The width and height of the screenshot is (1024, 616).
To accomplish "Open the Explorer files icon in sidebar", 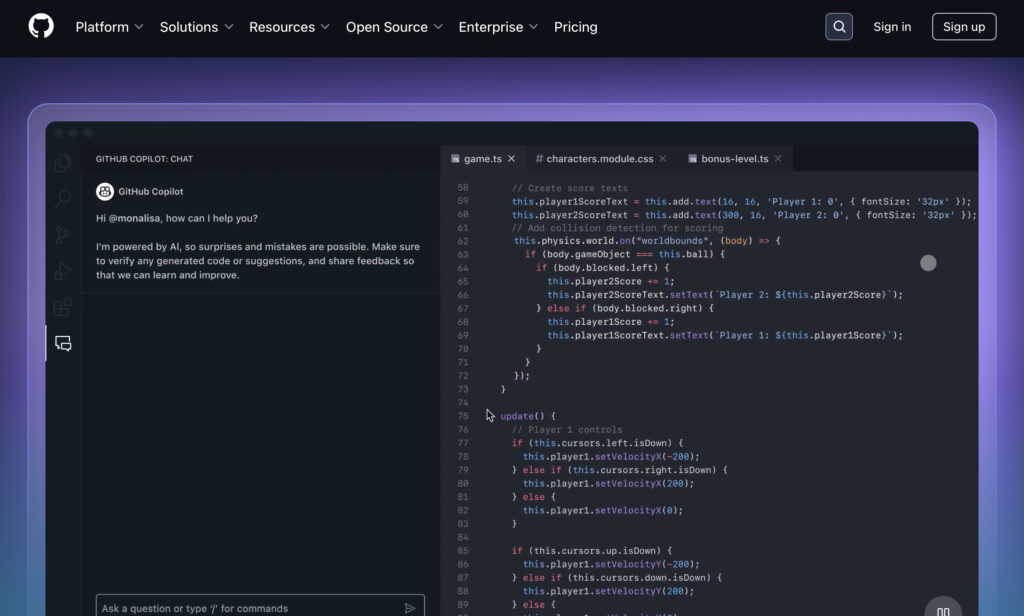I will [x=63, y=163].
